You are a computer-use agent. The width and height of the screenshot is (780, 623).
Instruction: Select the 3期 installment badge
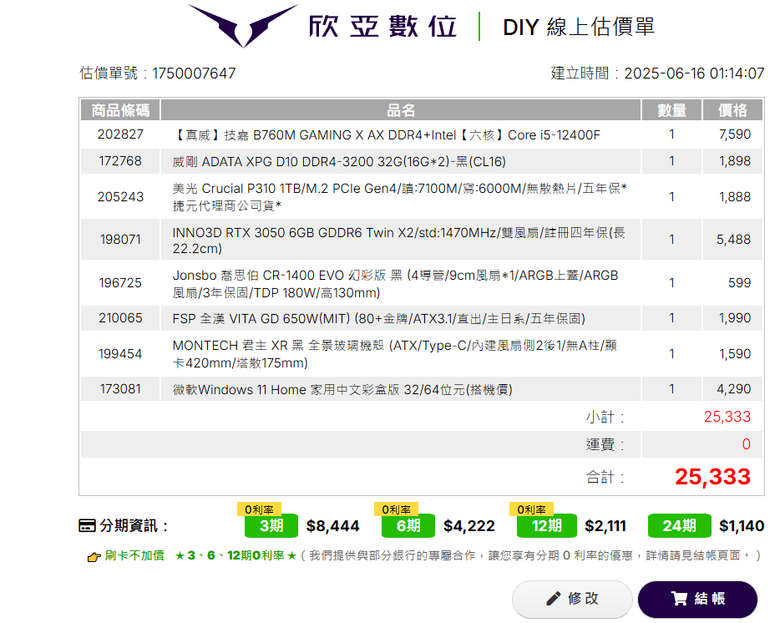pyautogui.click(x=271, y=526)
